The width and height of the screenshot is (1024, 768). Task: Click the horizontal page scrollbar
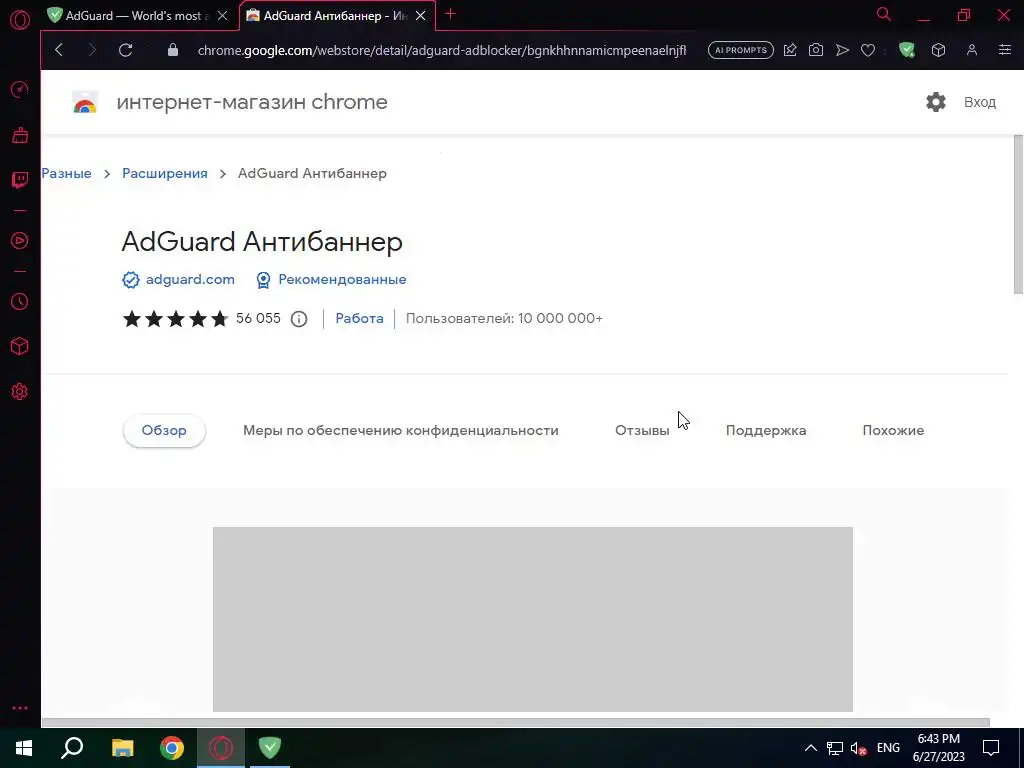[516, 722]
